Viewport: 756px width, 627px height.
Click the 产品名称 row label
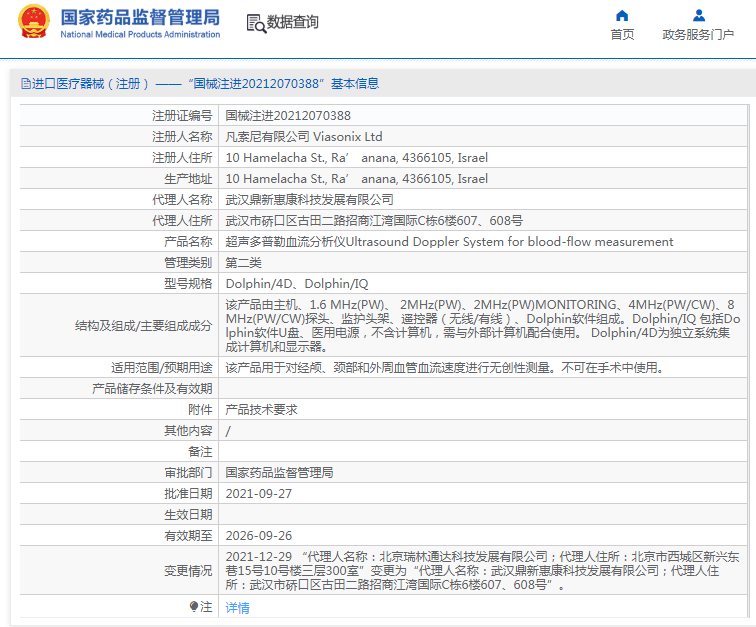188,242
